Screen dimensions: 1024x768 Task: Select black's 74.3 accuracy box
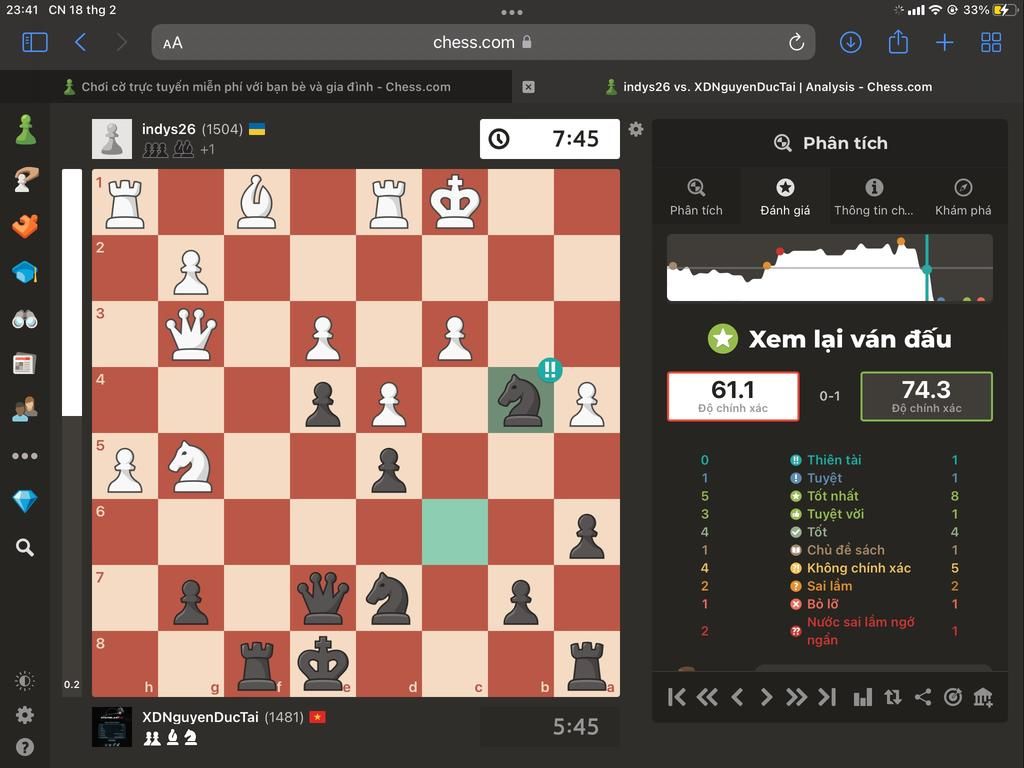[x=926, y=396]
